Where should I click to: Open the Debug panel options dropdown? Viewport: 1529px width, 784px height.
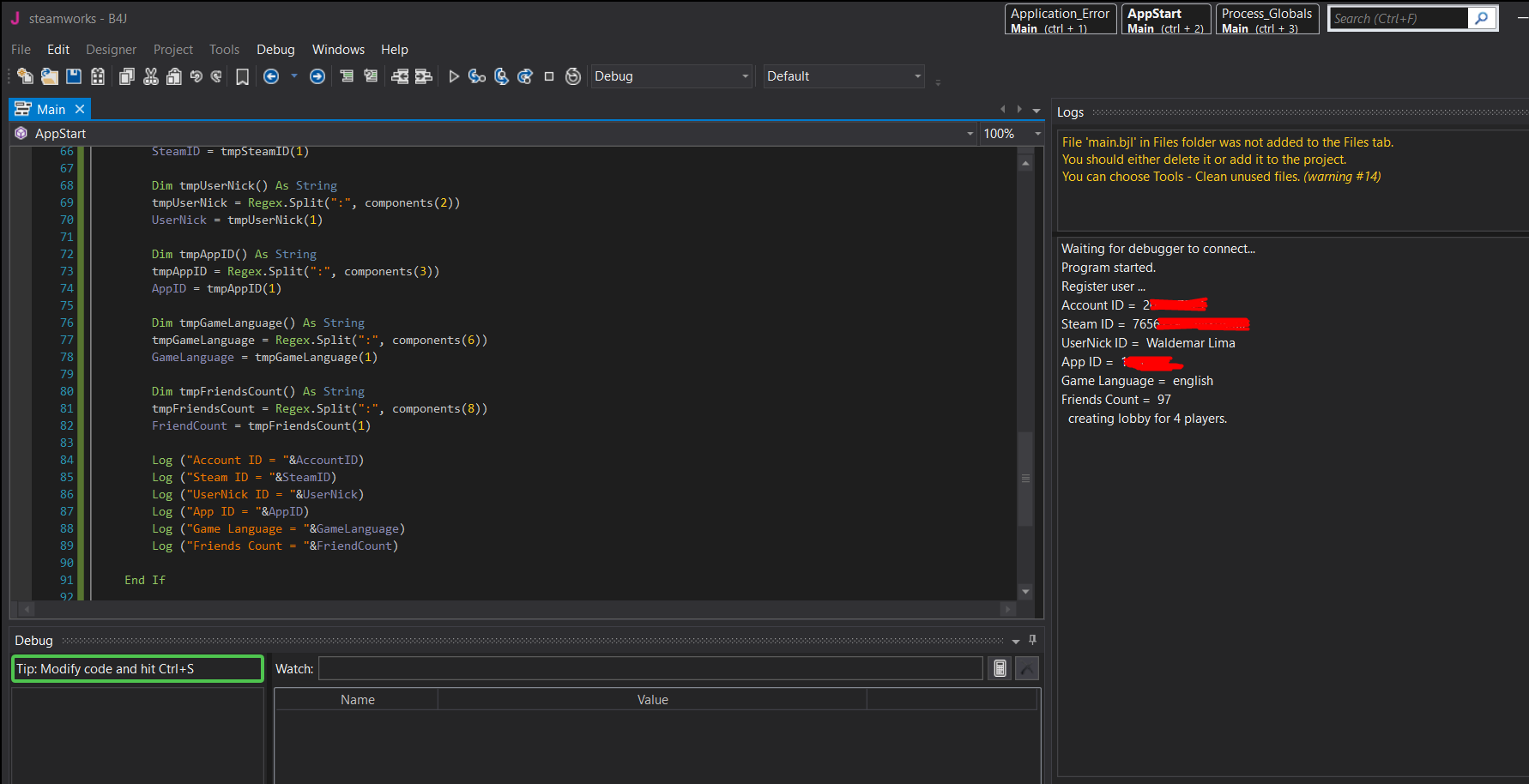1016,641
